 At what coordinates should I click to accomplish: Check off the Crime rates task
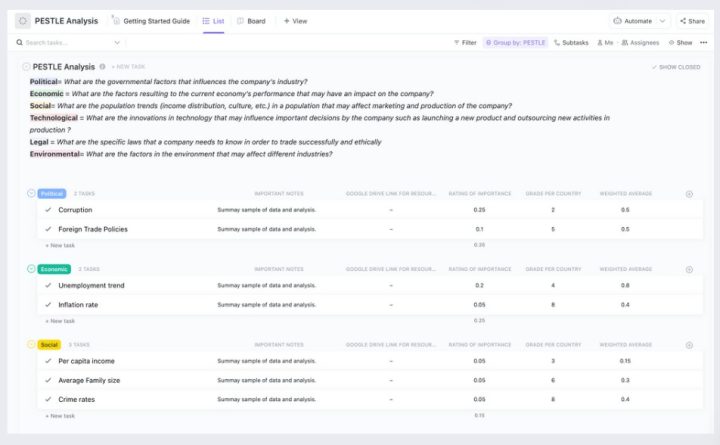tap(47, 399)
